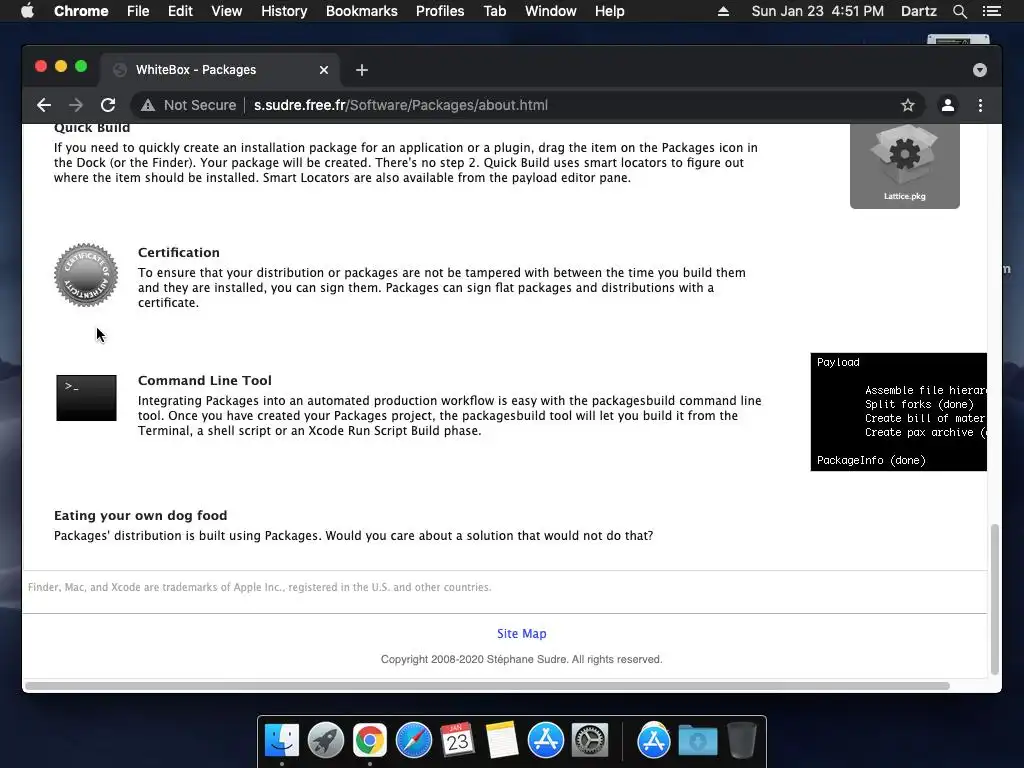Click the Command Line Tool heading
Viewport: 1024px width, 768px height.
tap(204, 381)
